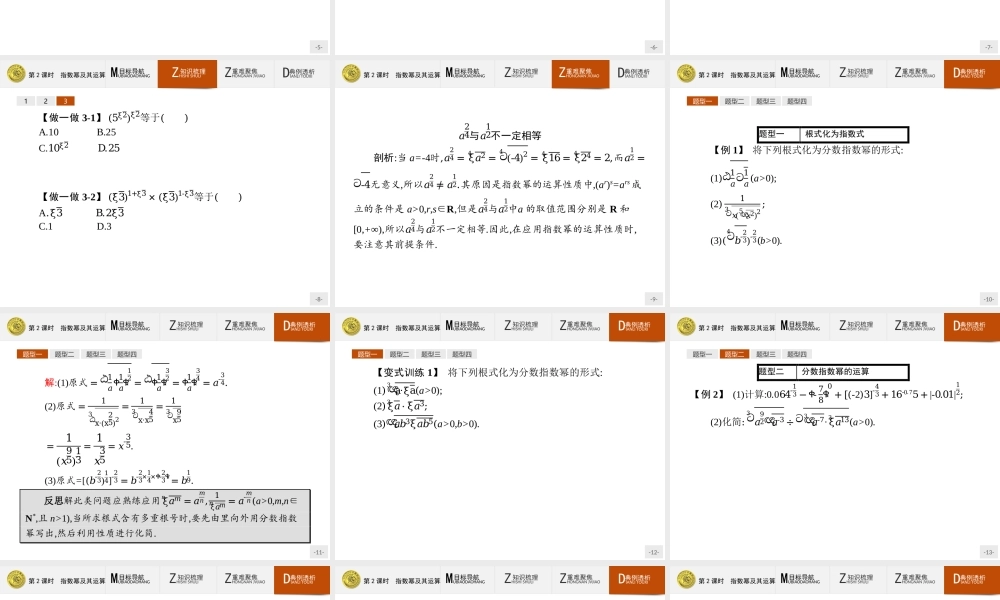Open the 目标导航 icon on bottom-left slide

coord(130,326)
